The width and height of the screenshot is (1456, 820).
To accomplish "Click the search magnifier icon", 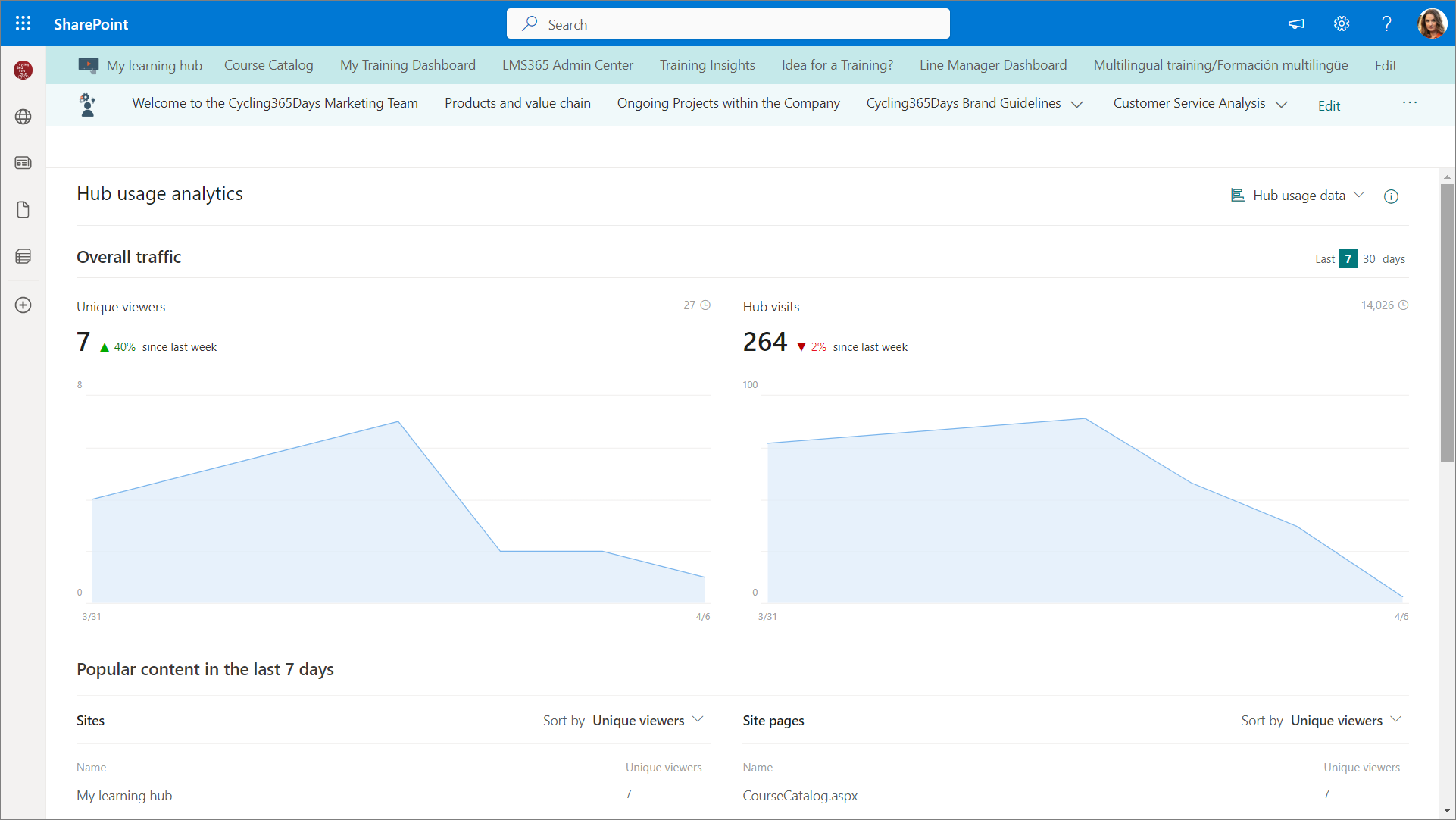I will 530,23.
